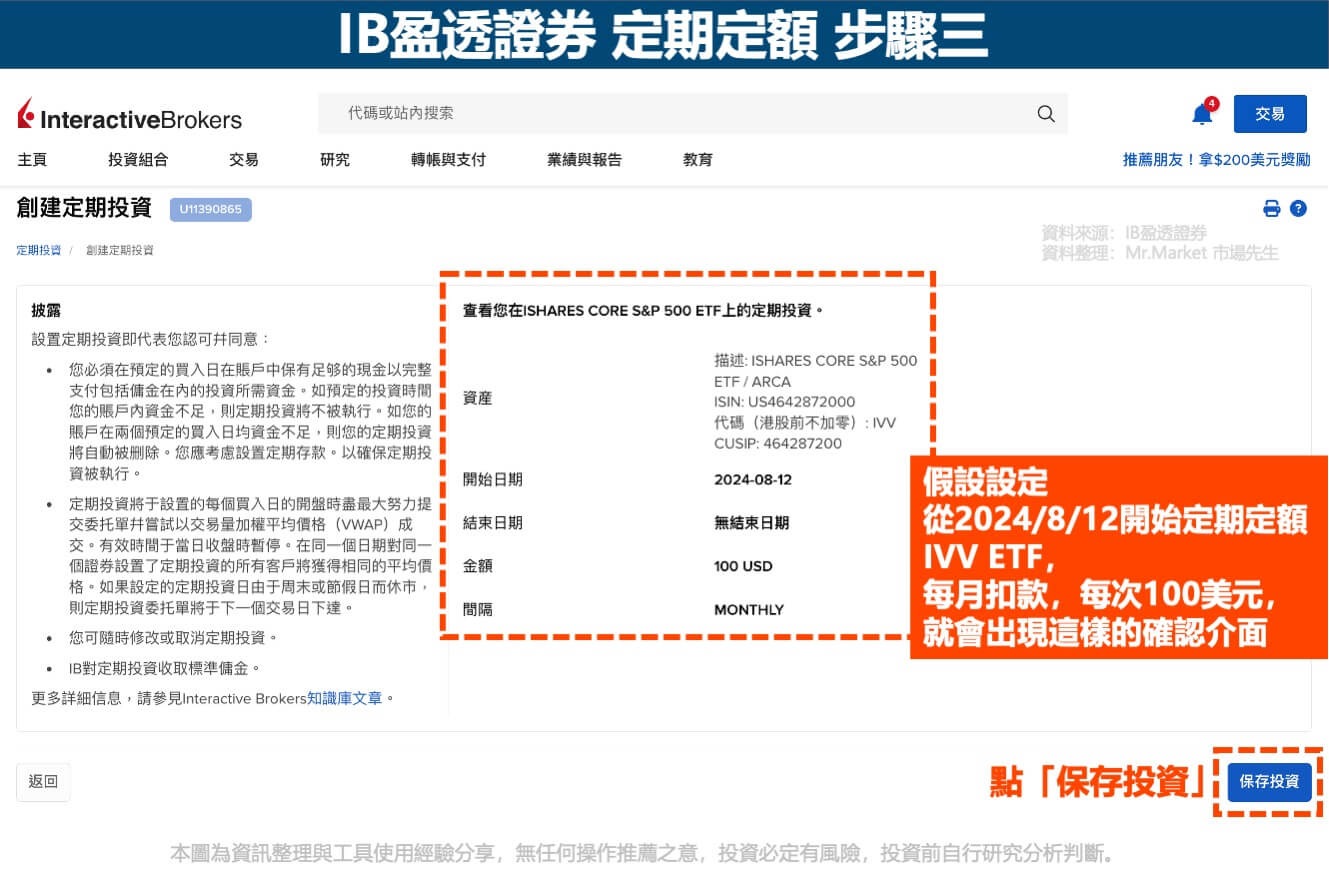Click the printer icon

pos(1271,209)
